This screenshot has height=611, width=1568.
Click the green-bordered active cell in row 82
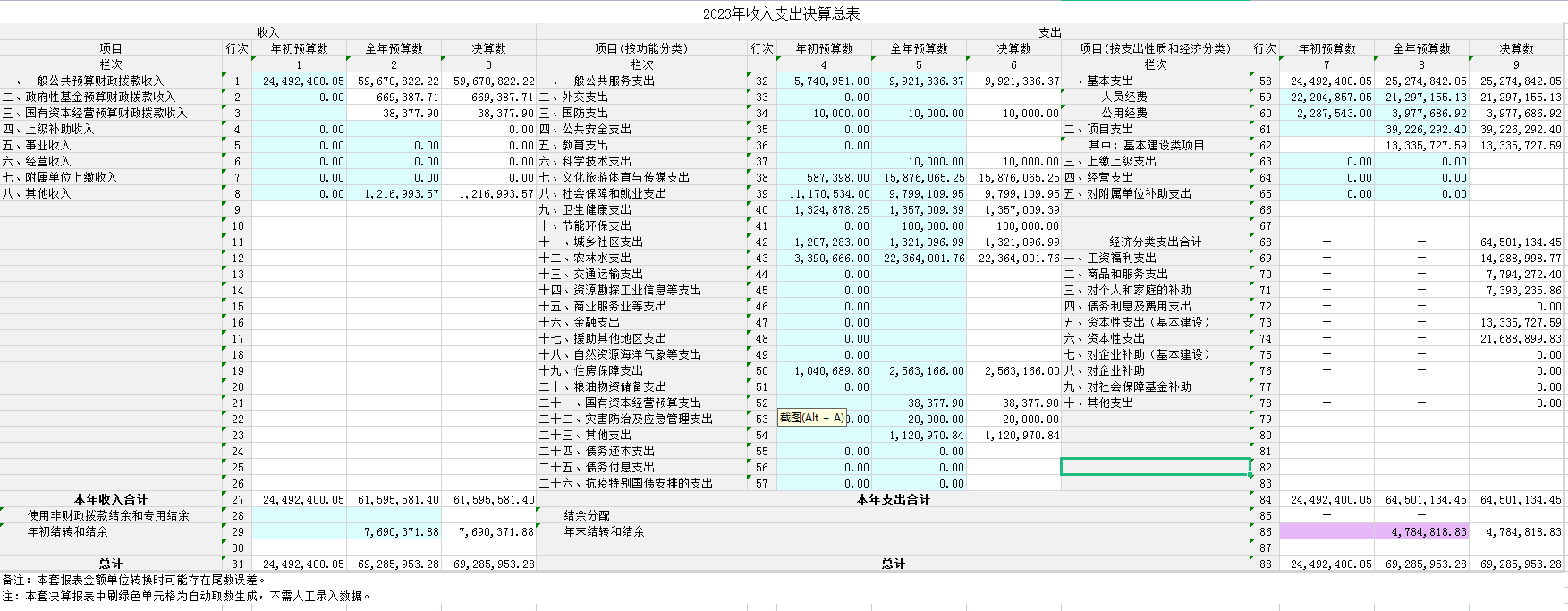1155,467
